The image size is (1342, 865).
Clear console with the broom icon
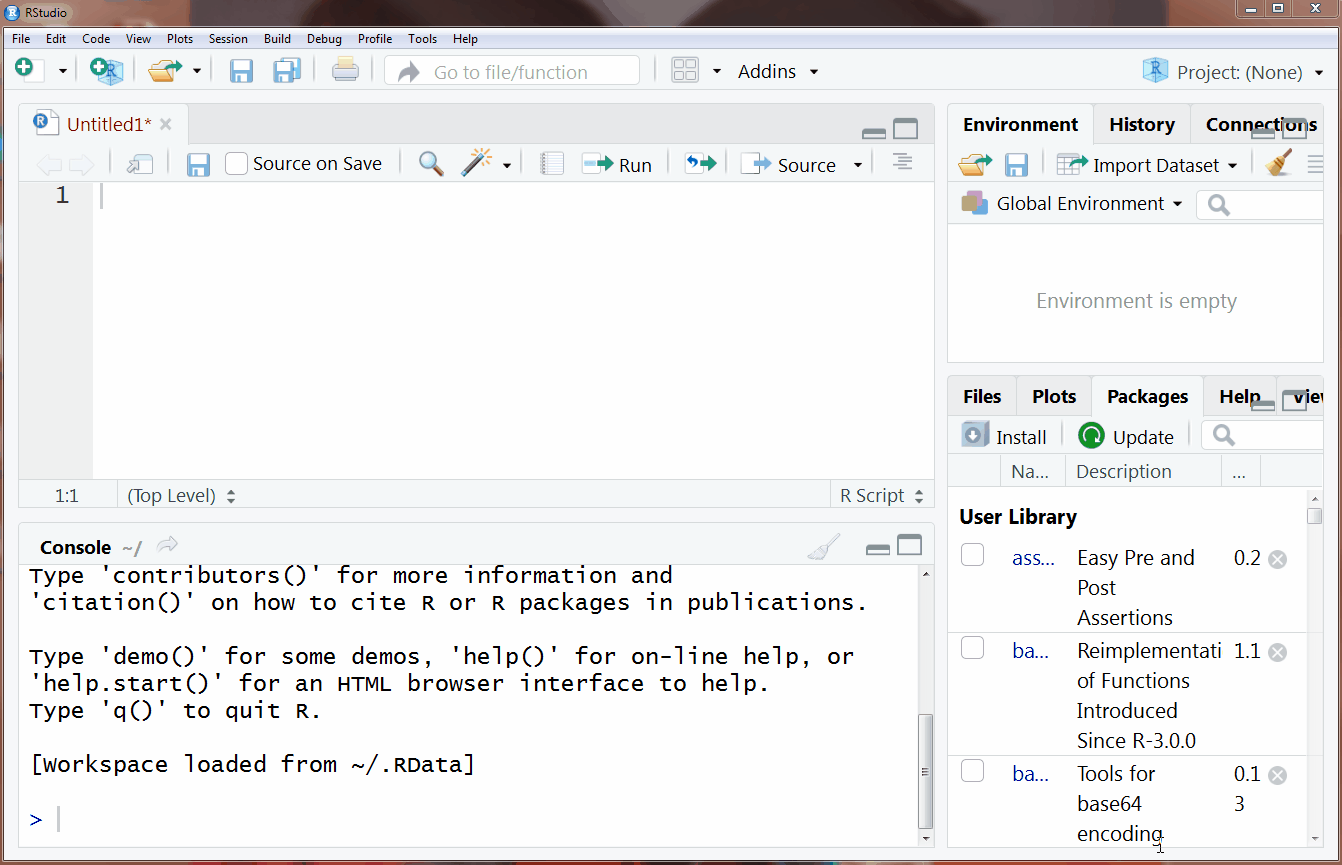[x=825, y=546]
